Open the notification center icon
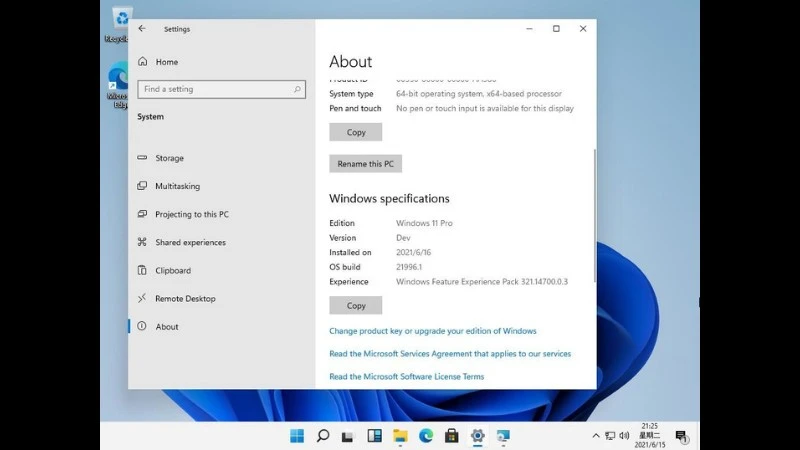This screenshot has width=800, height=450. 682,436
